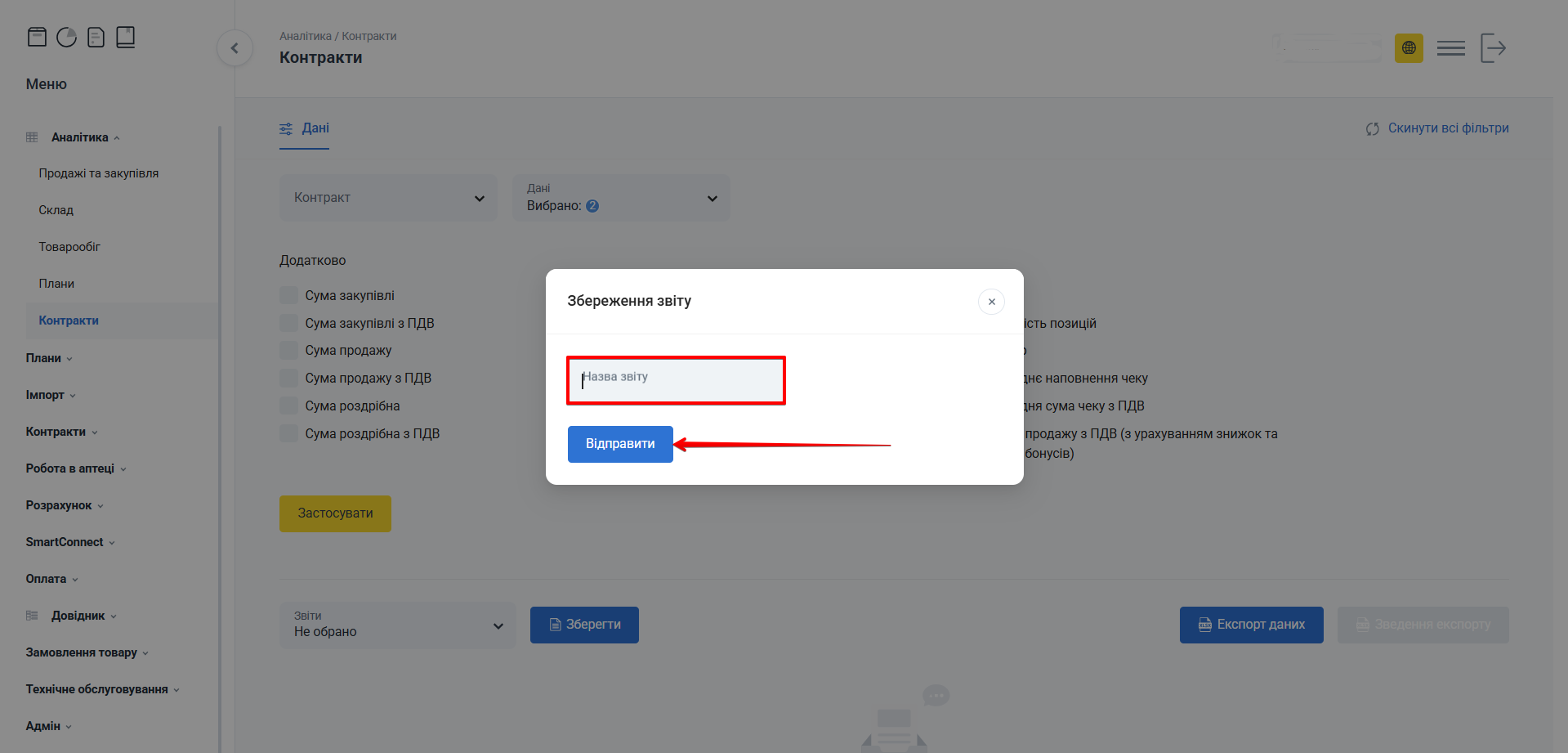
Task: Click the archive box icon in sidebar
Action: 37,38
